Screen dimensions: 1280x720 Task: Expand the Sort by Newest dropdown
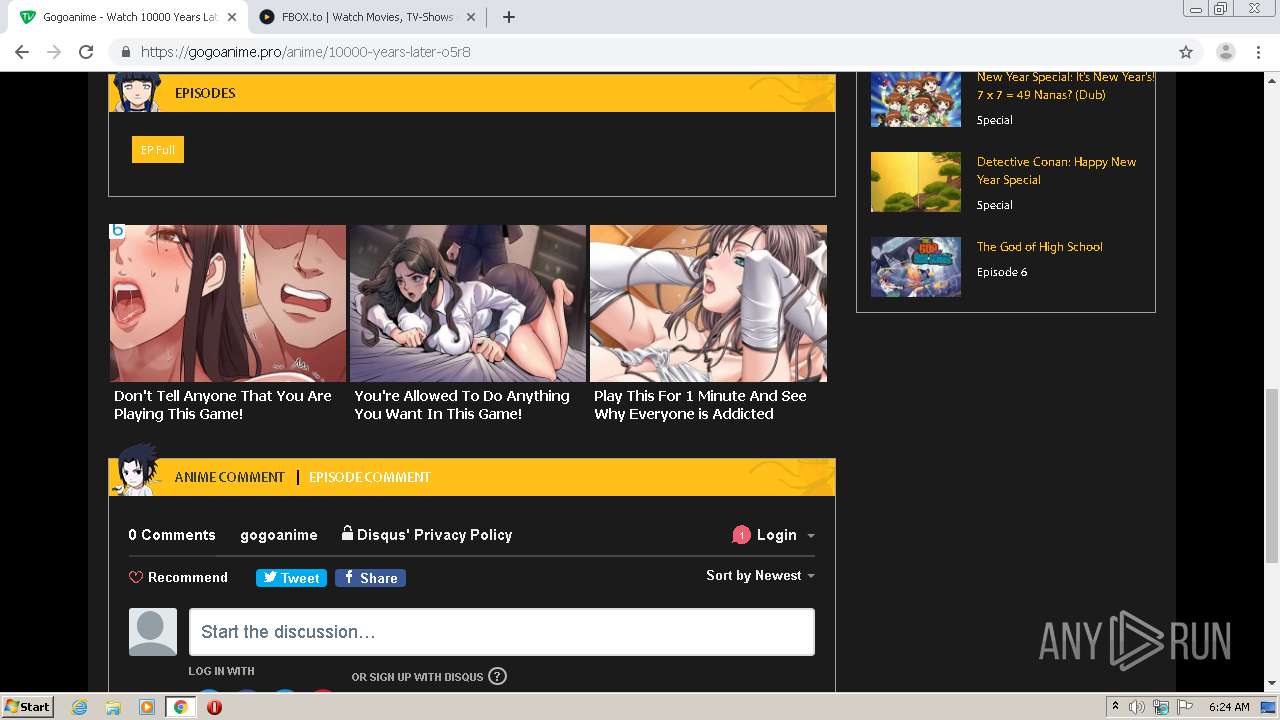click(x=760, y=575)
